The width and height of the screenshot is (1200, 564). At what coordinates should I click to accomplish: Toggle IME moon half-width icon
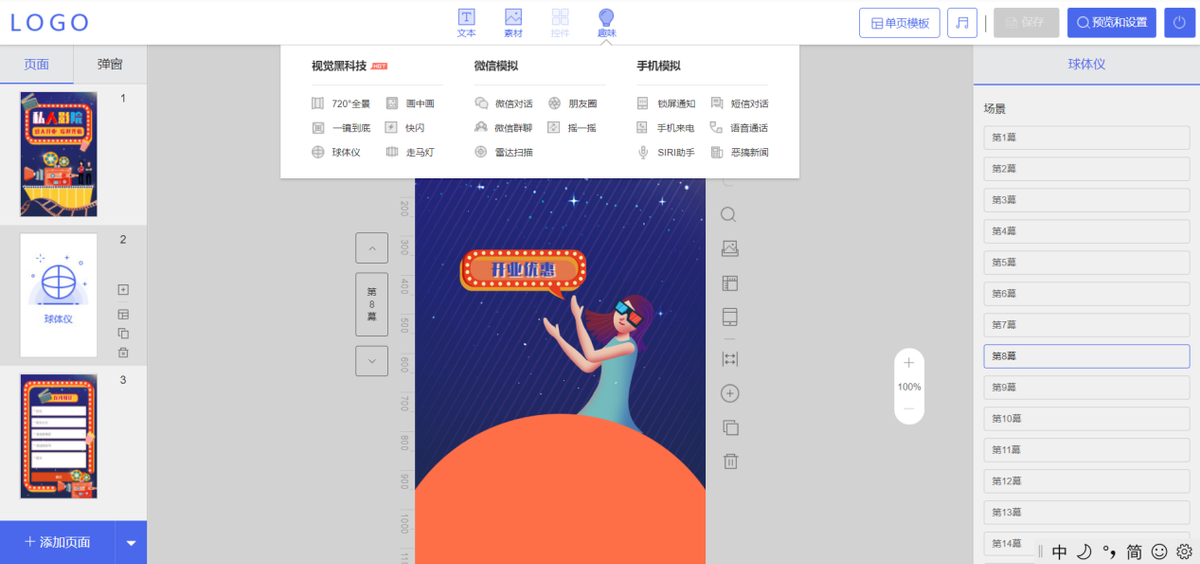point(1084,552)
